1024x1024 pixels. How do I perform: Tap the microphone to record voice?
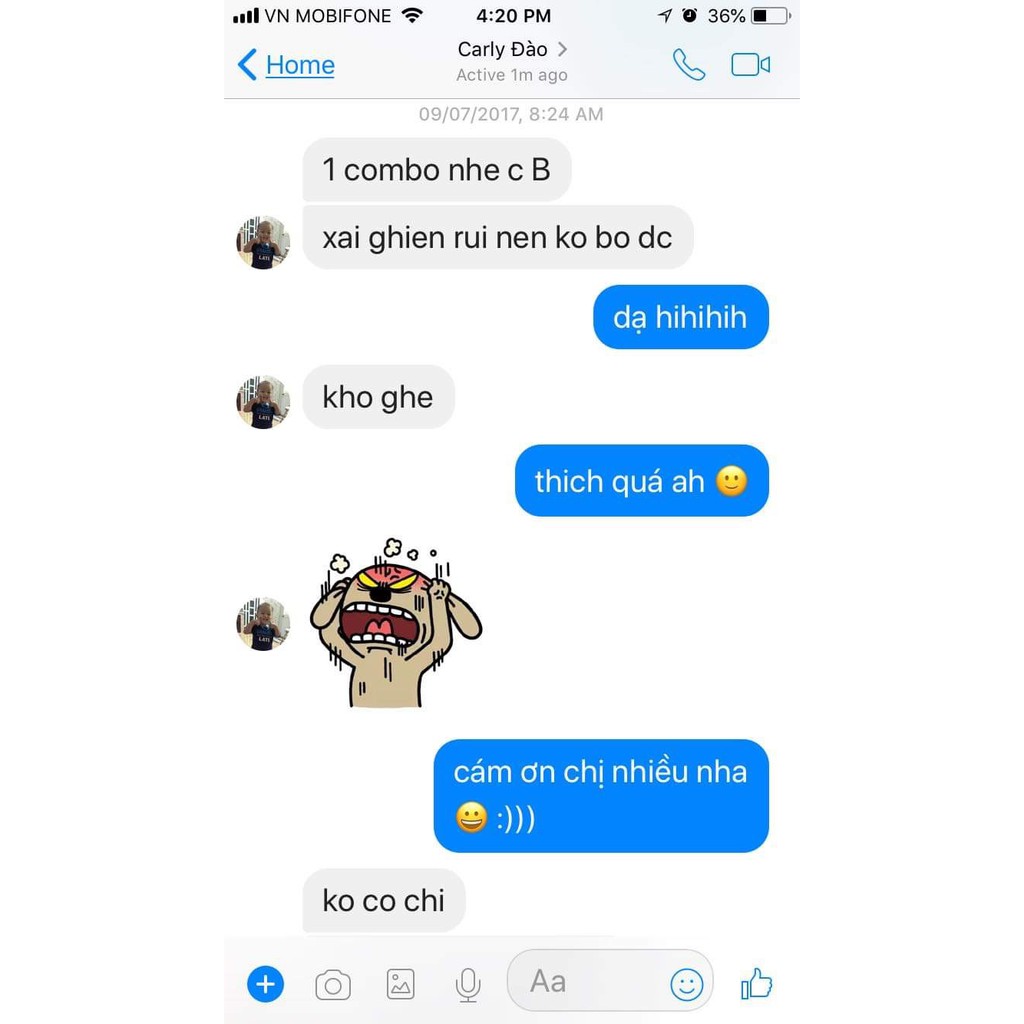[468, 985]
